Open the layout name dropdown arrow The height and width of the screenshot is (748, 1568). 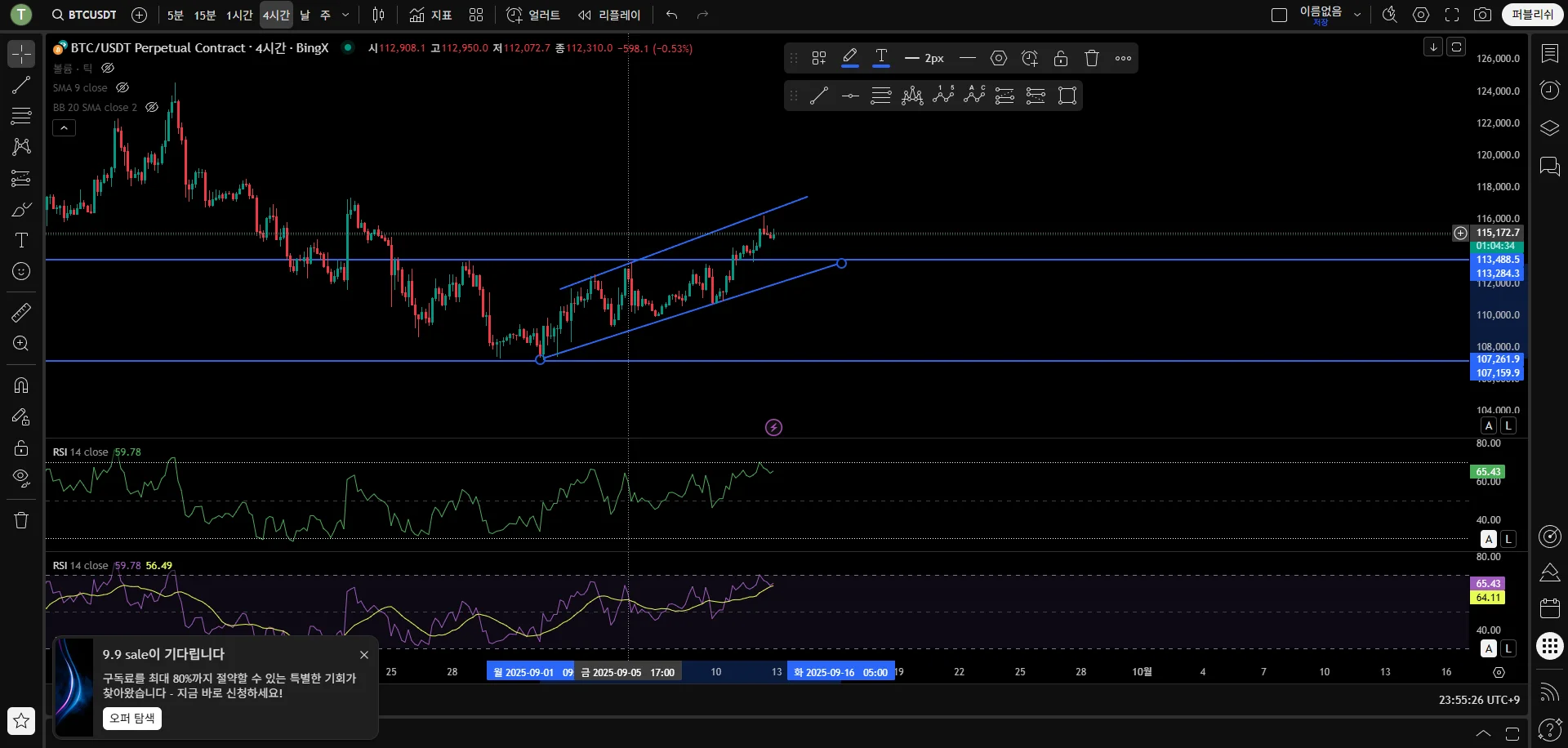1357,15
